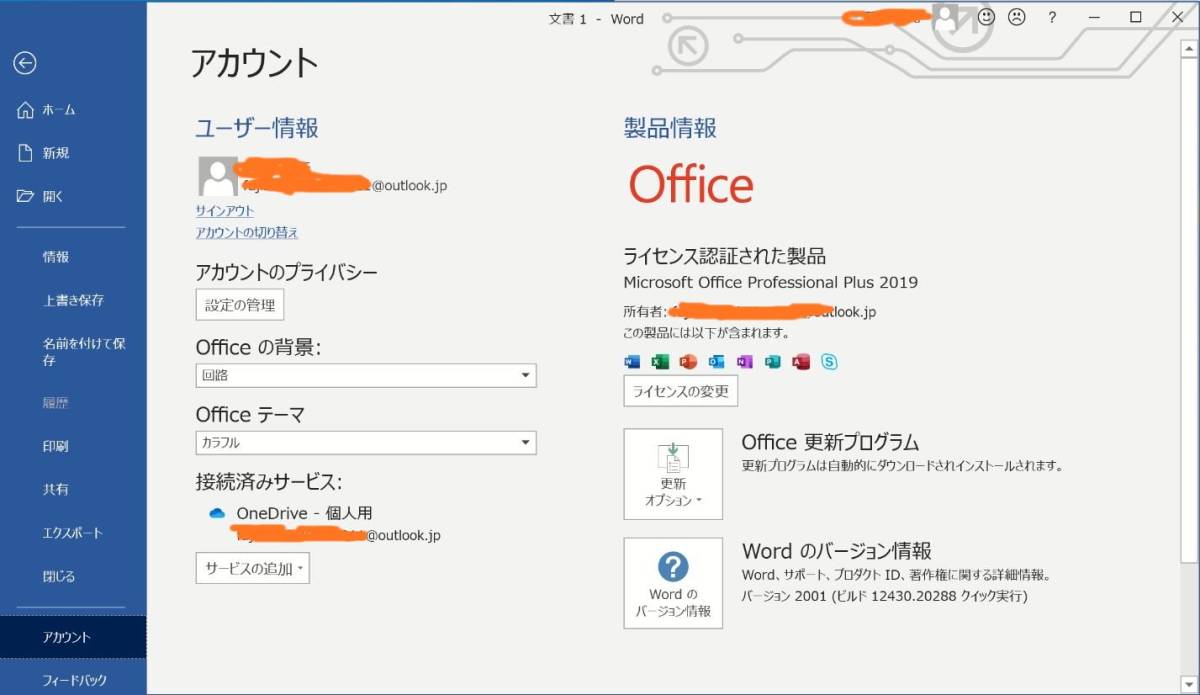Screen dimensions: 1200x695
Task: Minimize the Word window
Action: click(x=1094, y=17)
